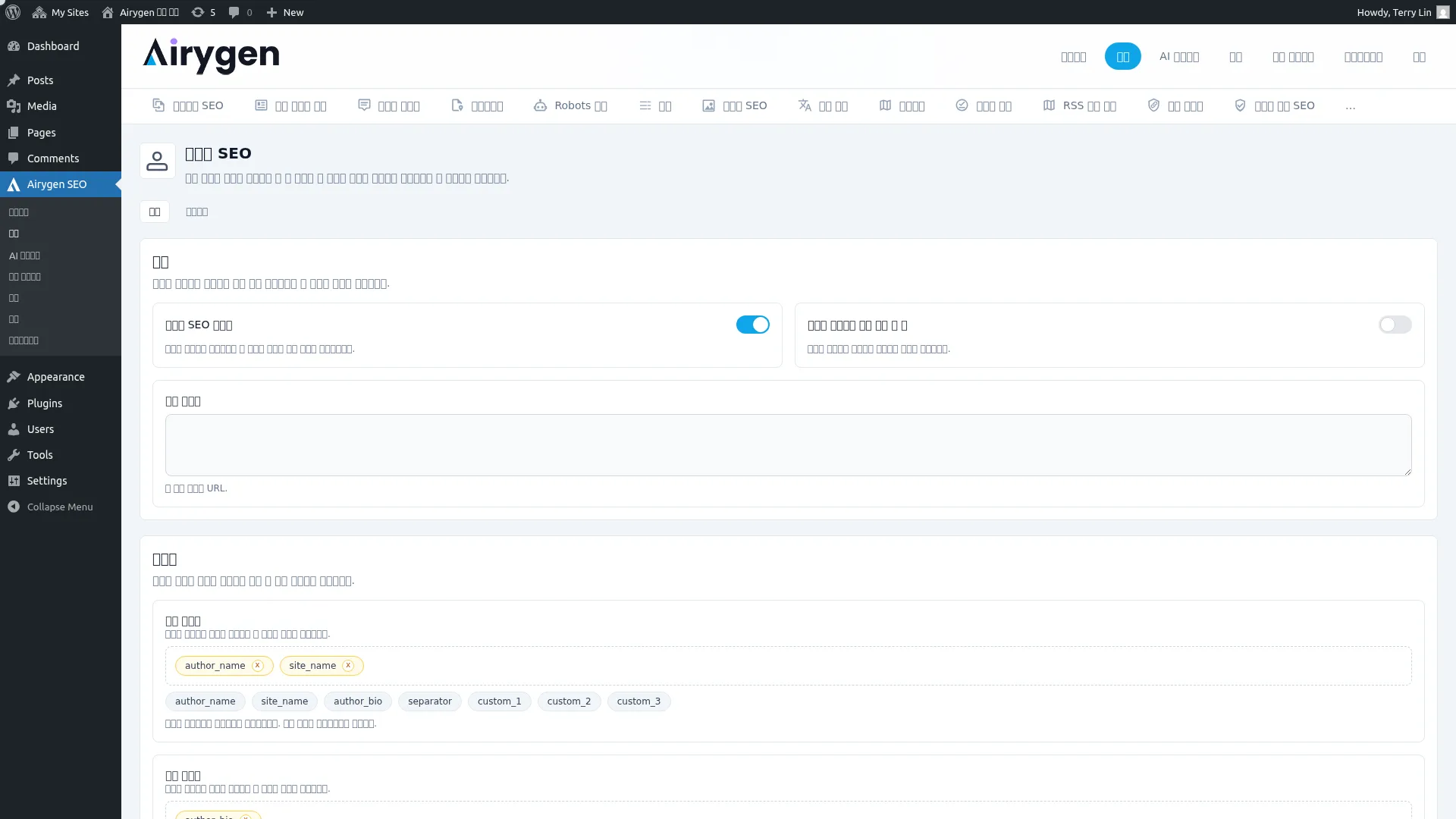Add the gray author_bio tag next to separator
Screen dimensions: 1456x819
(x=358, y=701)
